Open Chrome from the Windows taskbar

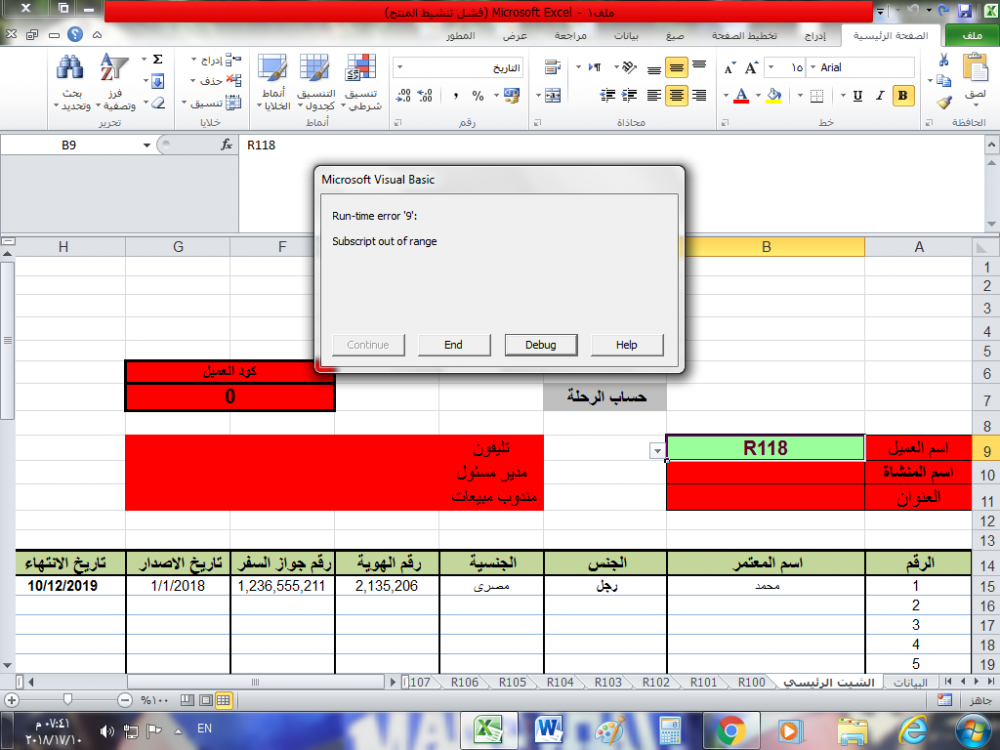coord(731,730)
